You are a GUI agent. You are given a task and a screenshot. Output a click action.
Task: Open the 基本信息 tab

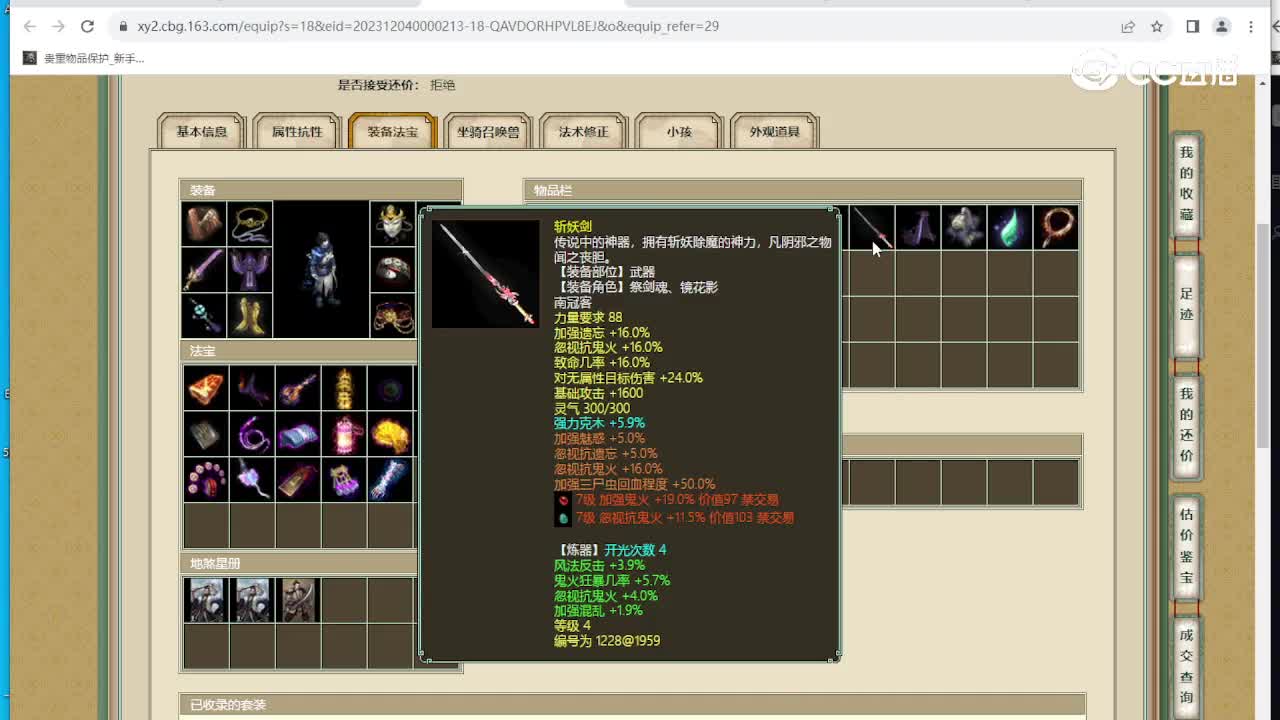pos(202,131)
